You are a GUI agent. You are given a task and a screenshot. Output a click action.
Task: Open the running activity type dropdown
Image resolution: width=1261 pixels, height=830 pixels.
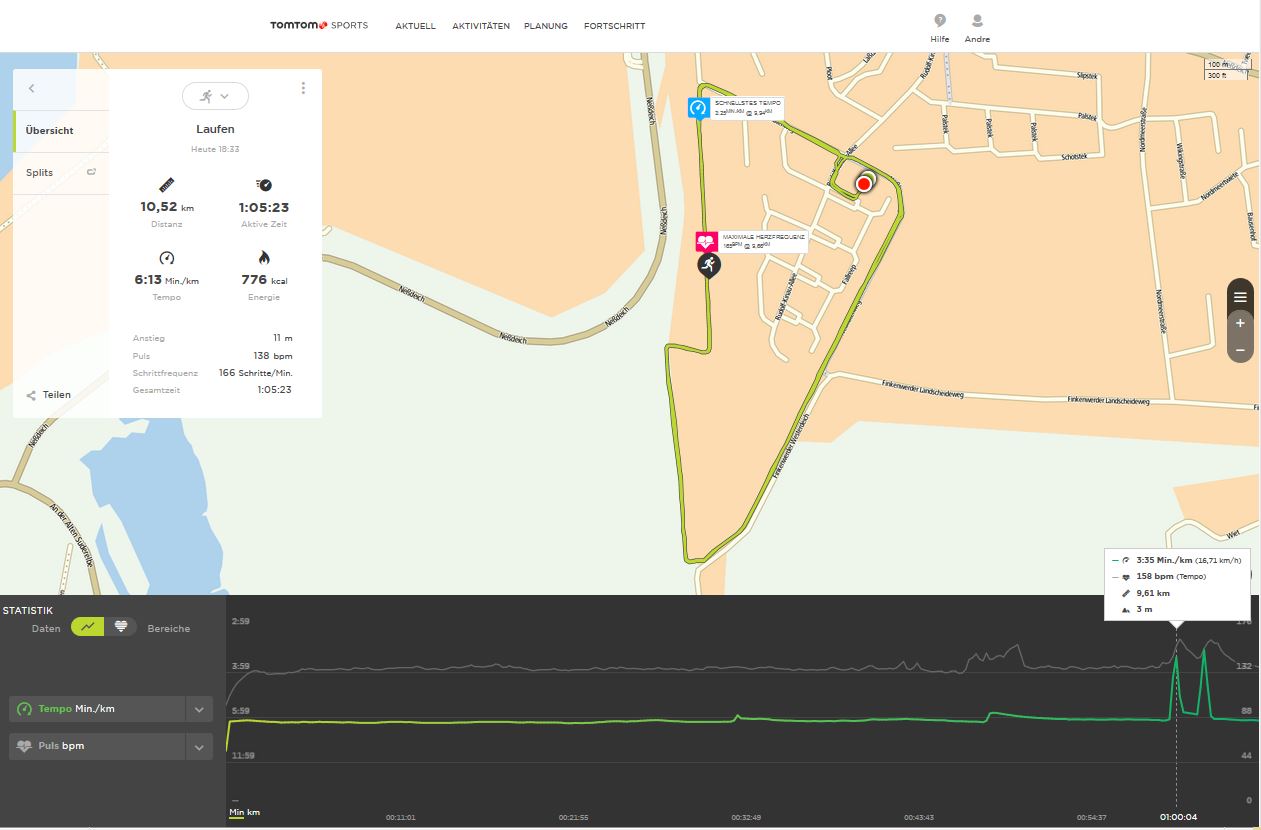tap(215, 96)
